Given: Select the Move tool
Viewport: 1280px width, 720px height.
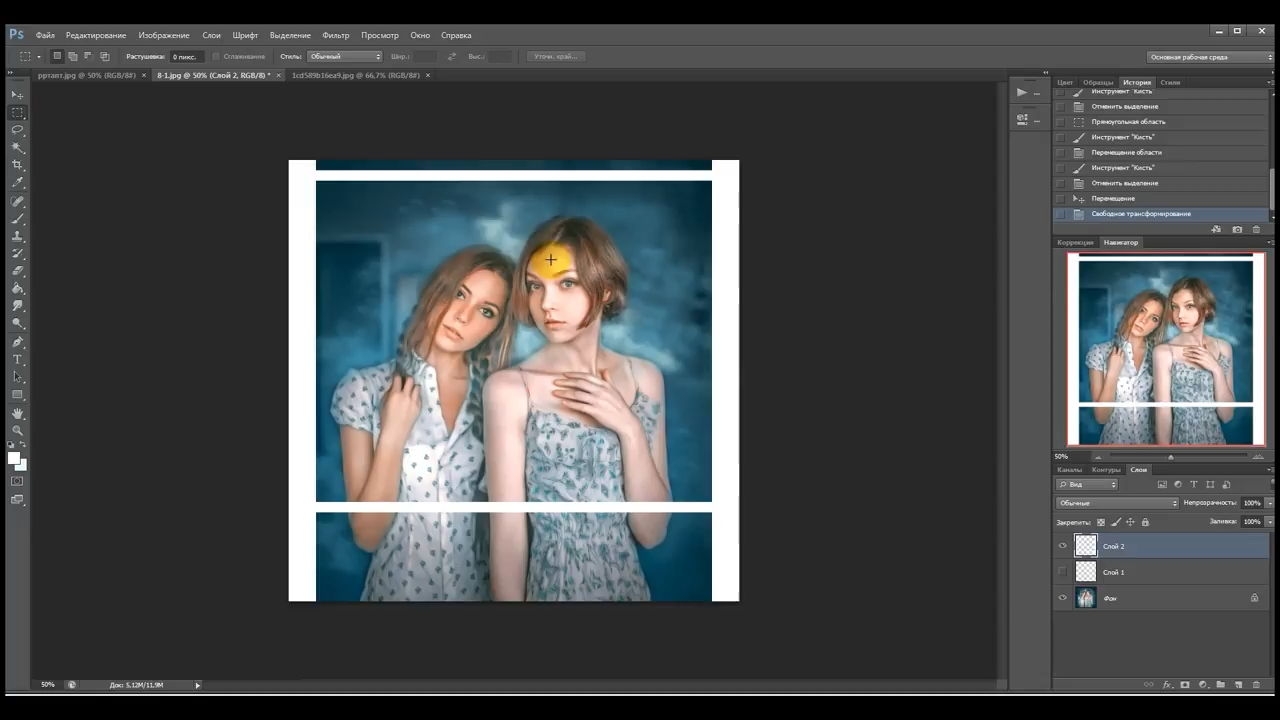Looking at the screenshot, I should [x=17, y=95].
